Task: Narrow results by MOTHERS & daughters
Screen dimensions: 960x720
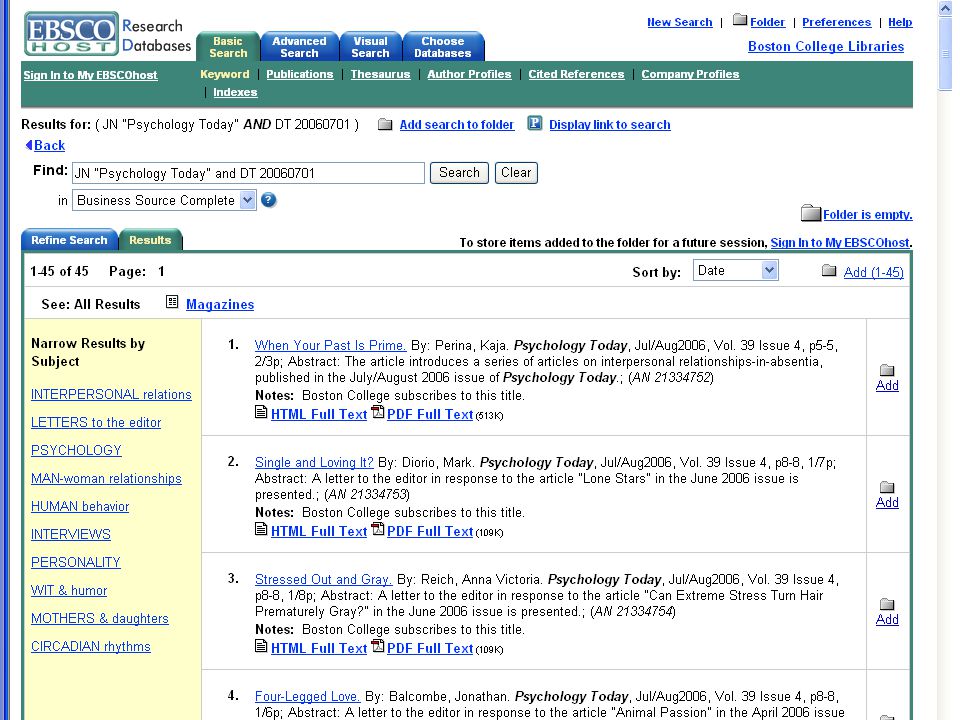Action: click(99, 618)
